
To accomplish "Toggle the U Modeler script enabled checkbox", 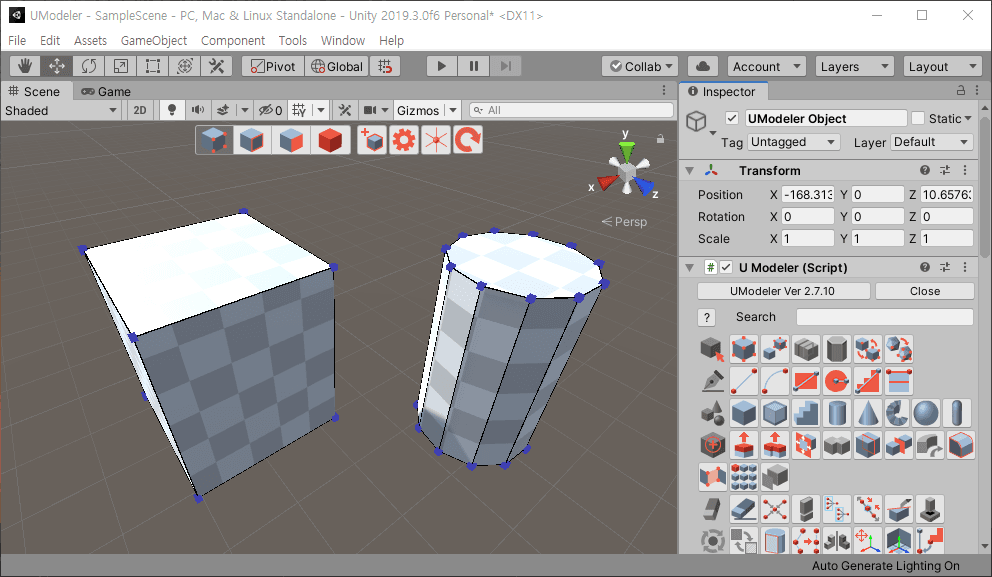I will coord(726,268).
